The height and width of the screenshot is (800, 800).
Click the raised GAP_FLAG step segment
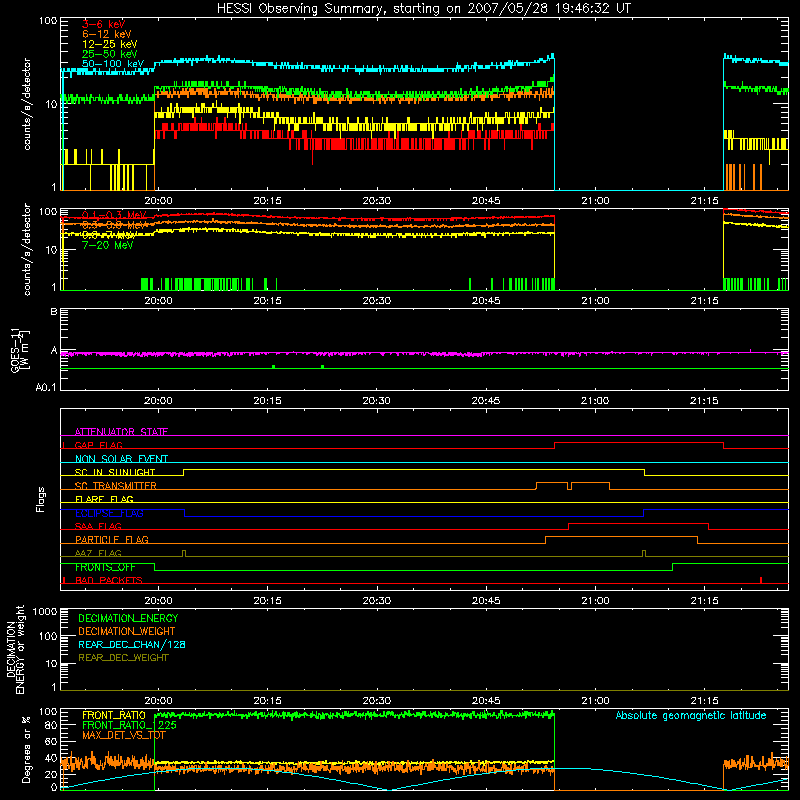pos(639,442)
